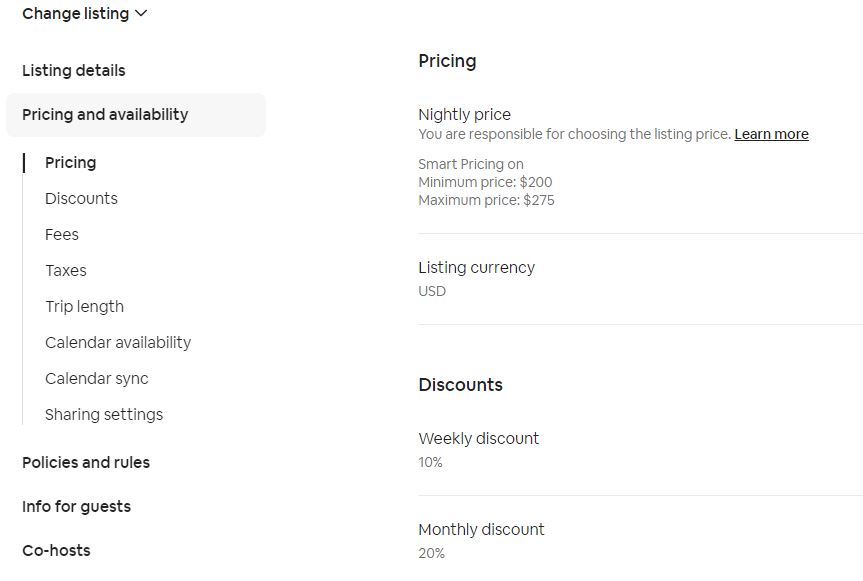Select Calendar sync option

click(x=97, y=379)
